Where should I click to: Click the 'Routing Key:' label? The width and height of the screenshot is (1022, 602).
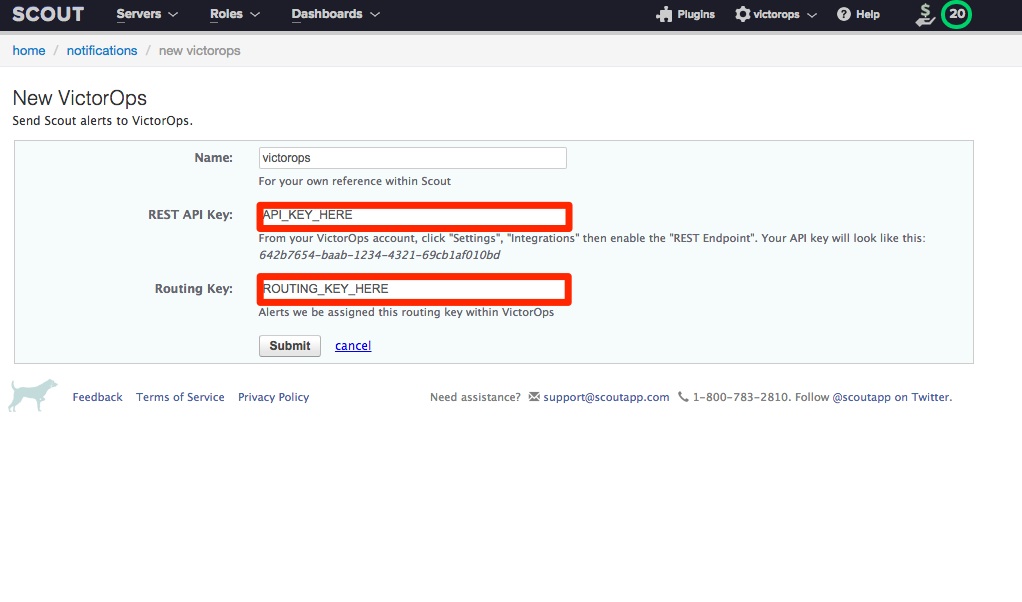(x=194, y=289)
